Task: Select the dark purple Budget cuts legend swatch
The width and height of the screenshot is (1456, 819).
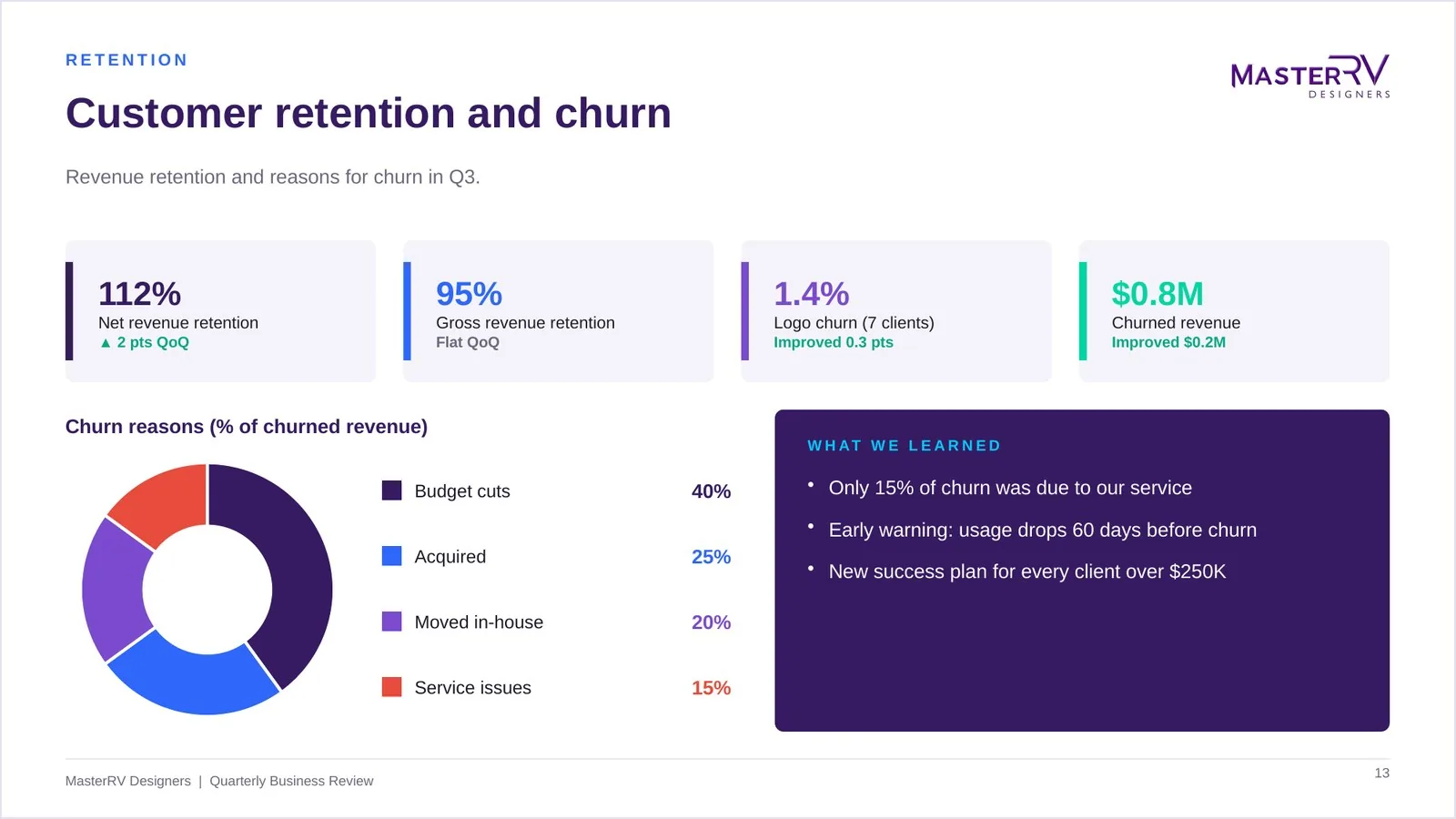Action: [x=392, y=490]
